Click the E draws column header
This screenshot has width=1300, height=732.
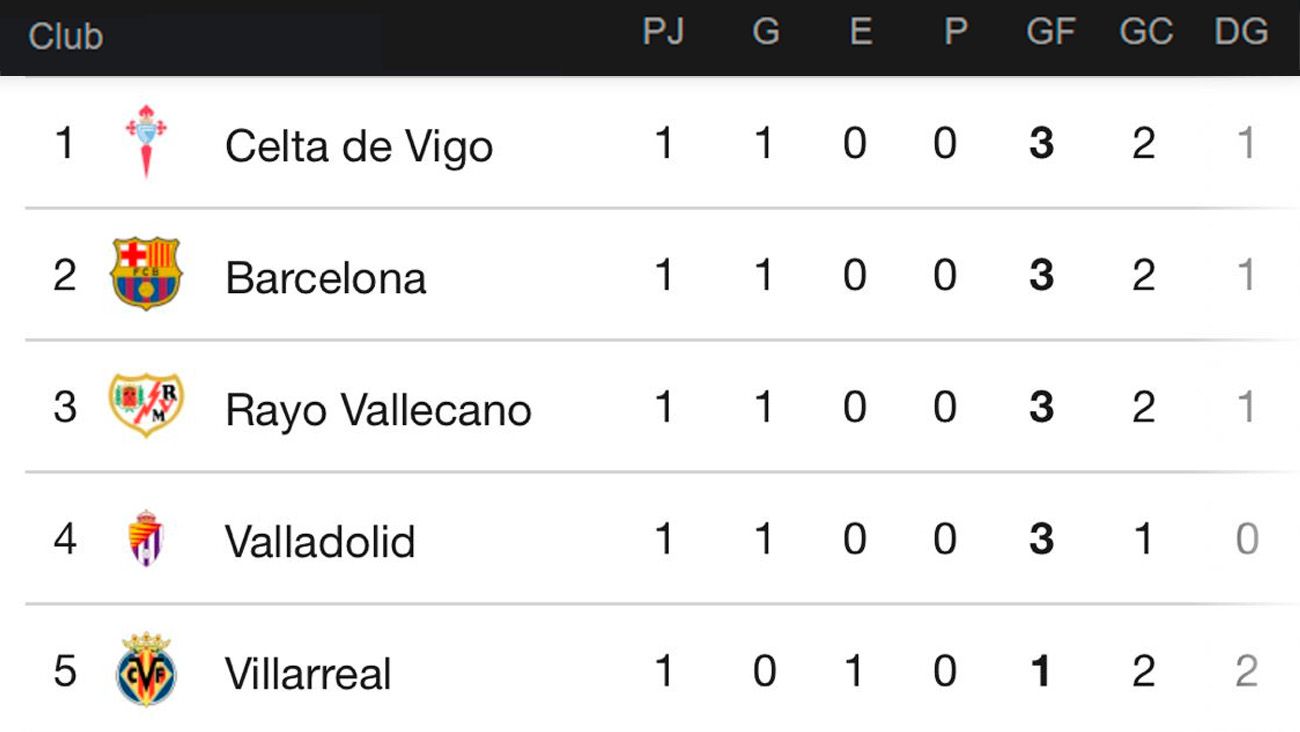coord(859,32)
